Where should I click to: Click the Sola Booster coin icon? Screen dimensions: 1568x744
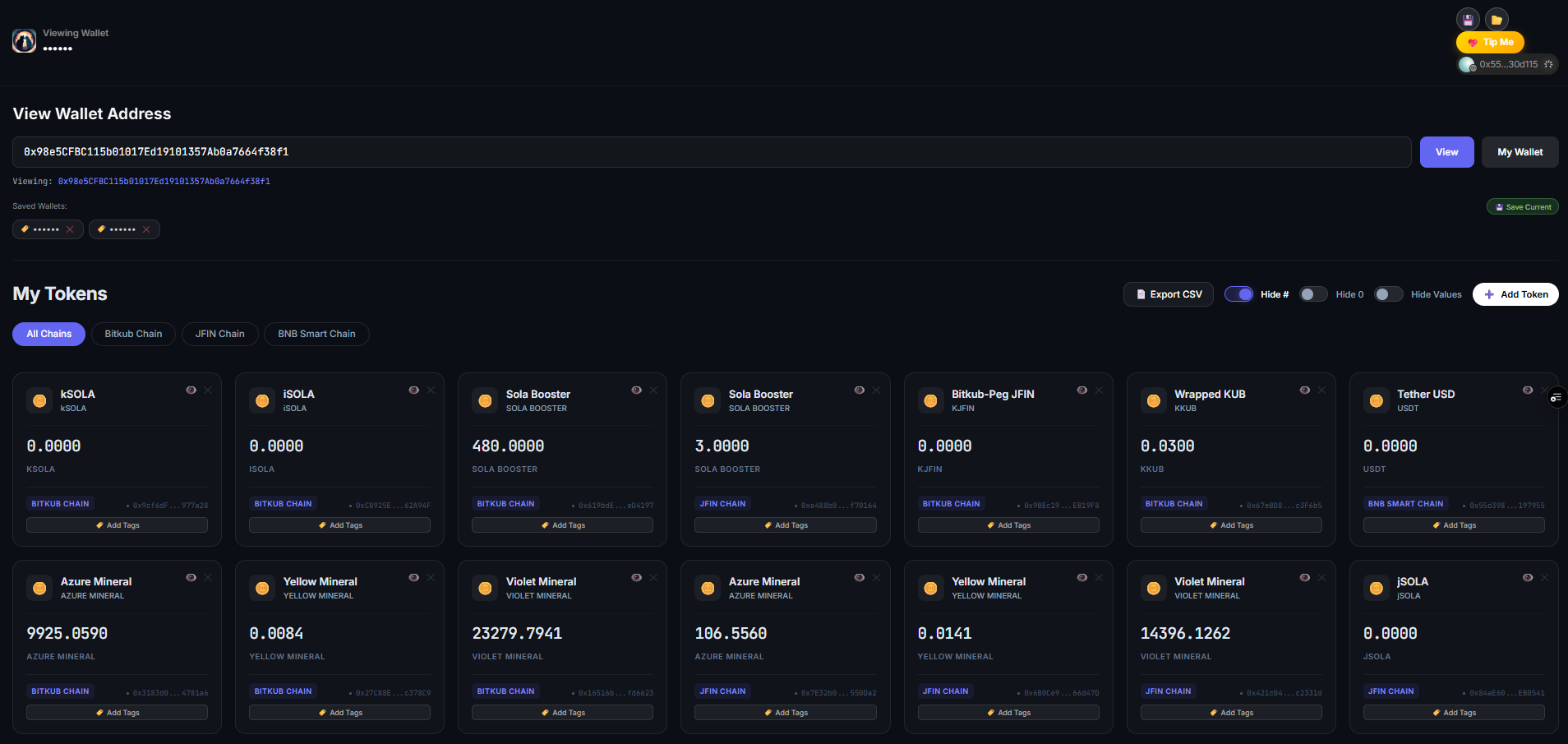click(485, 400)
